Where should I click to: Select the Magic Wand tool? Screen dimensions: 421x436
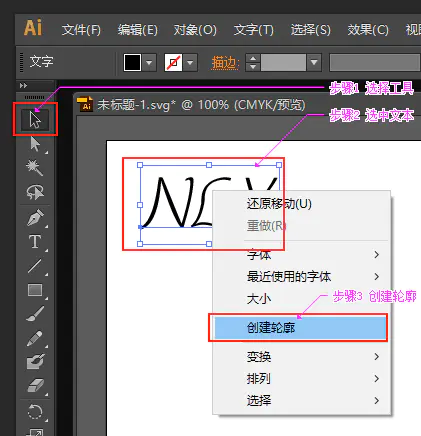[35, 168]
